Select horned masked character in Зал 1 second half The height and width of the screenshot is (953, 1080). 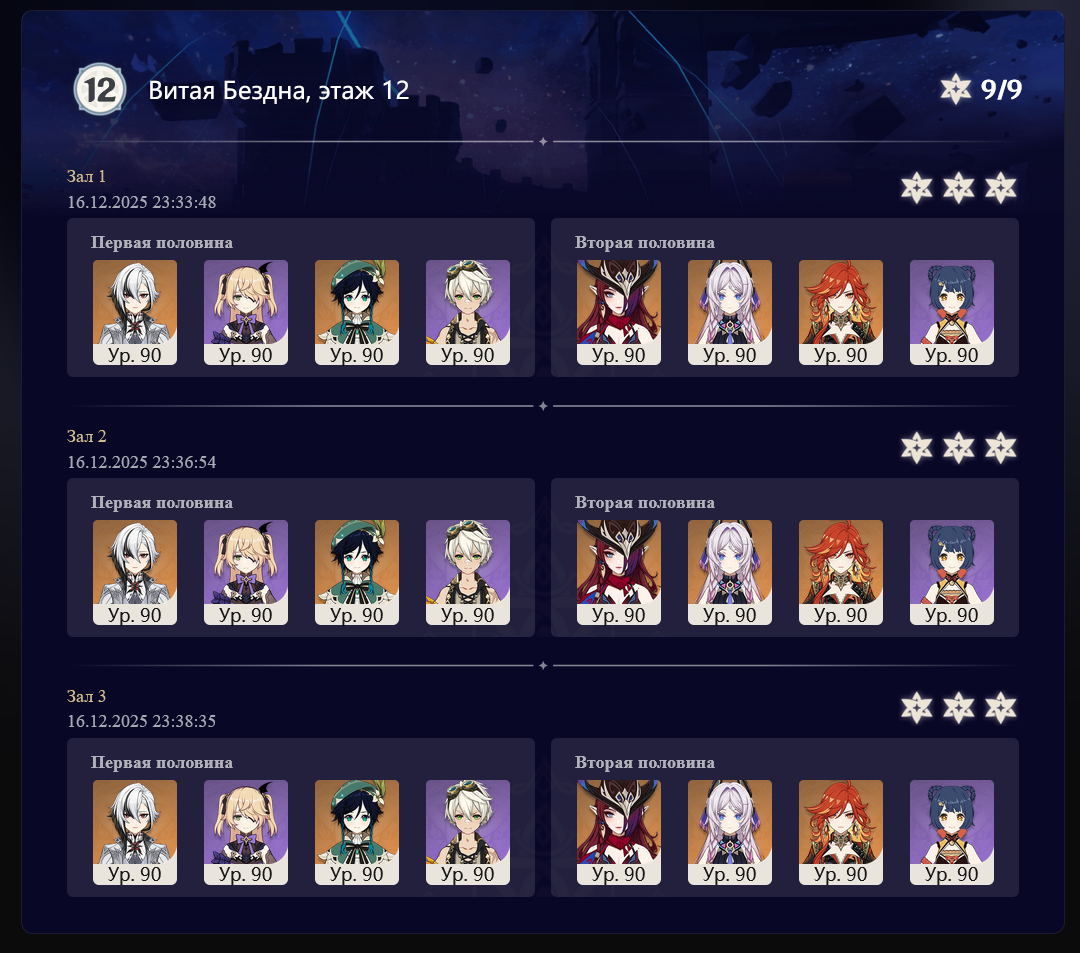619,312
